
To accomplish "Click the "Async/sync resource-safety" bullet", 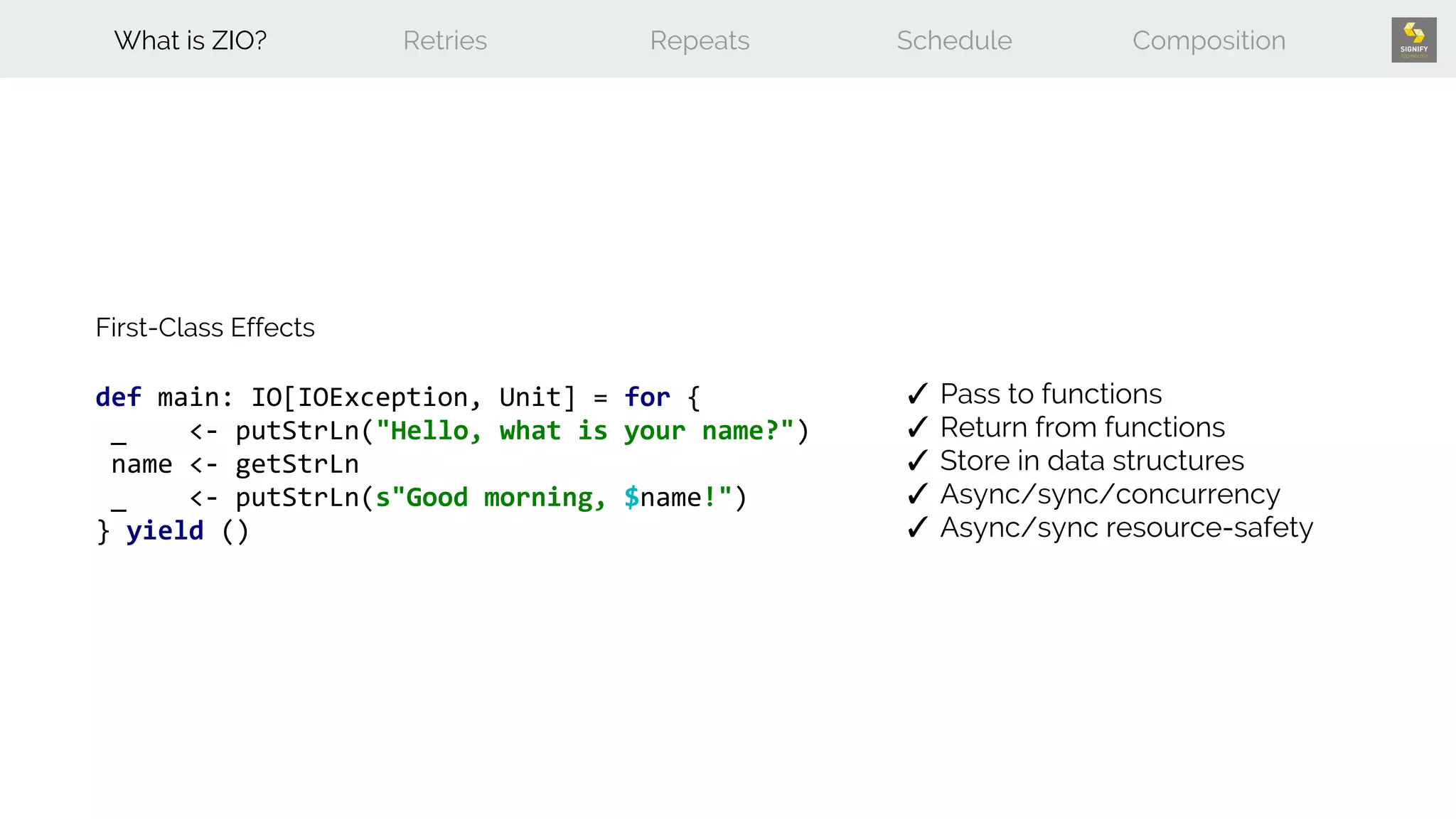I will (1126, 528).
